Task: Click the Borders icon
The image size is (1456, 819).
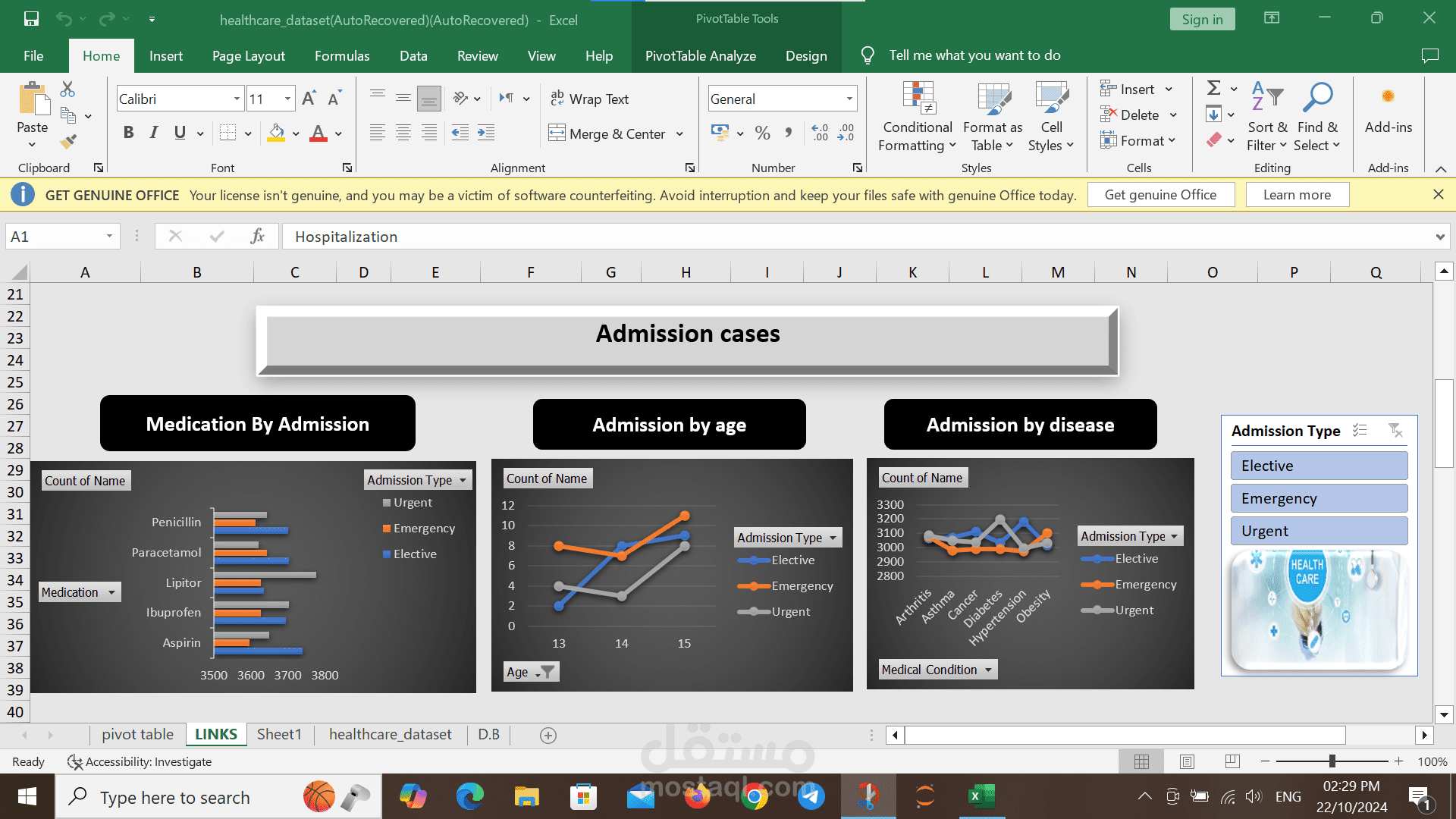Action: coord(227,133)
